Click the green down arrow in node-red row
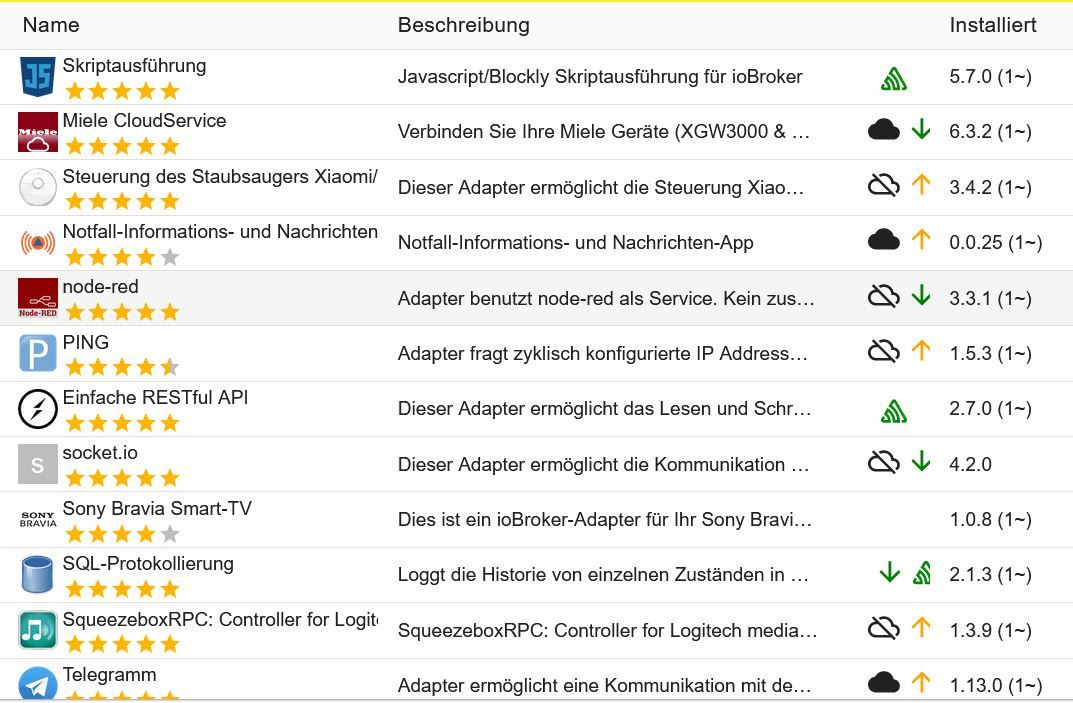The image size is (1073, 703). pyautogui.click(x=921, y=296)
